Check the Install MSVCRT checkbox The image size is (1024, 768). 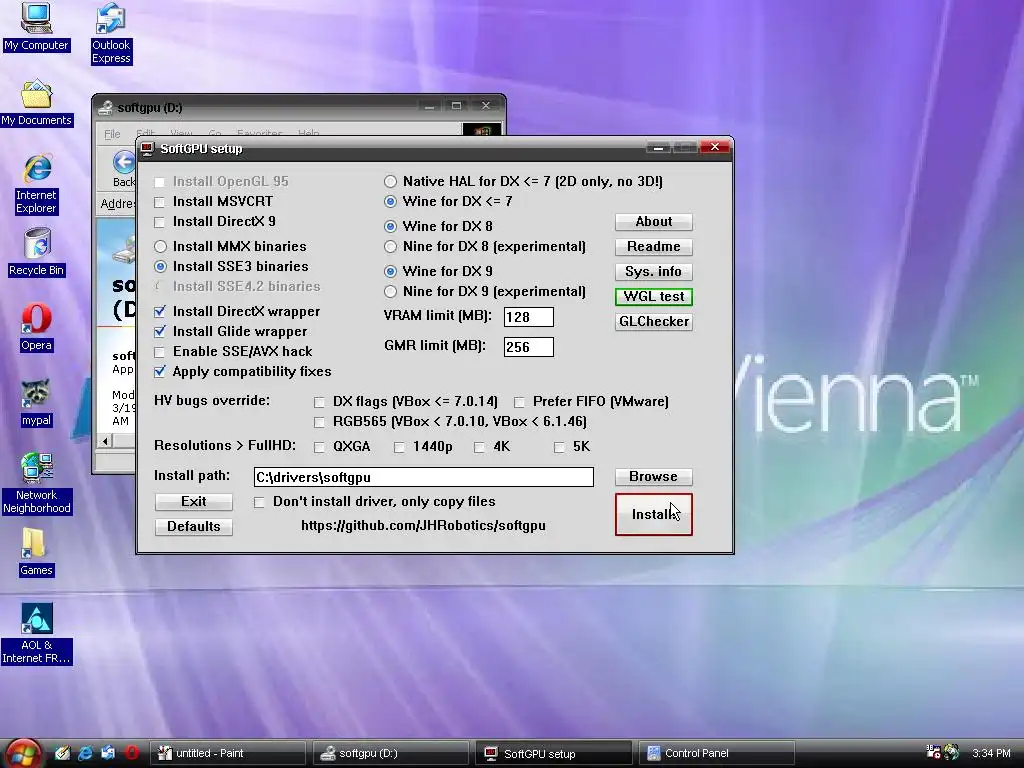coord(159,202)
